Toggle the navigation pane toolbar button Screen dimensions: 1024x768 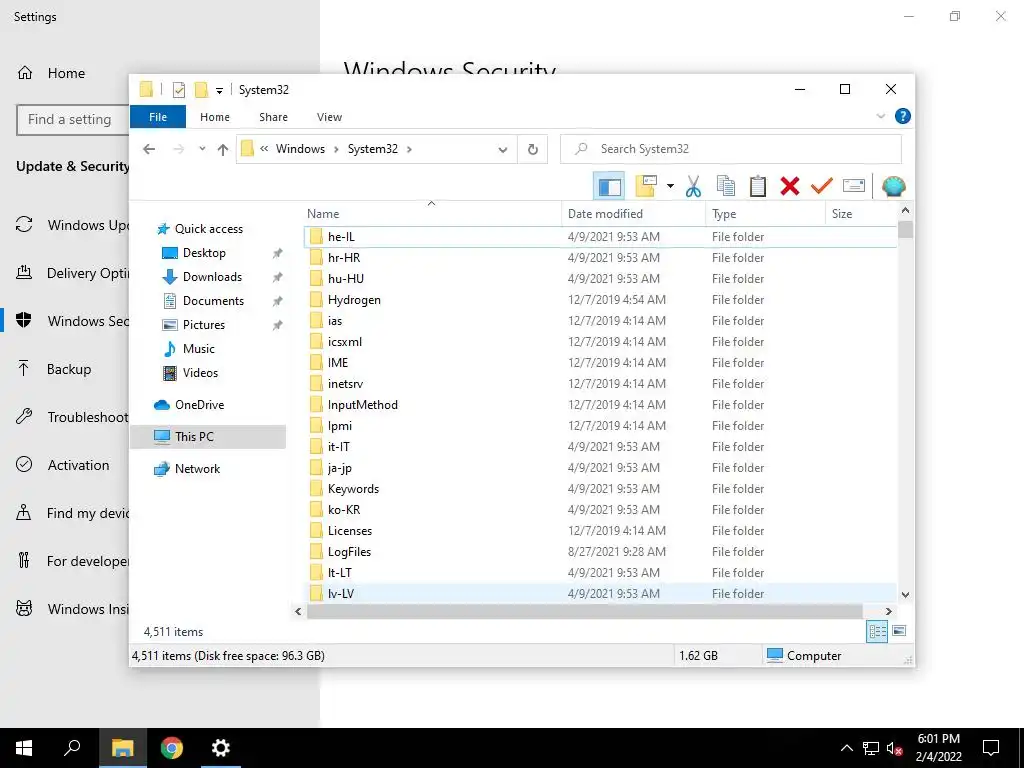(x=609, y=187)
